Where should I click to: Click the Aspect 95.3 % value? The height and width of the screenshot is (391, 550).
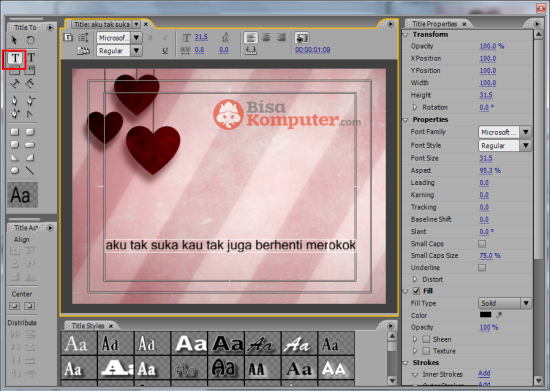pos(490,170)
